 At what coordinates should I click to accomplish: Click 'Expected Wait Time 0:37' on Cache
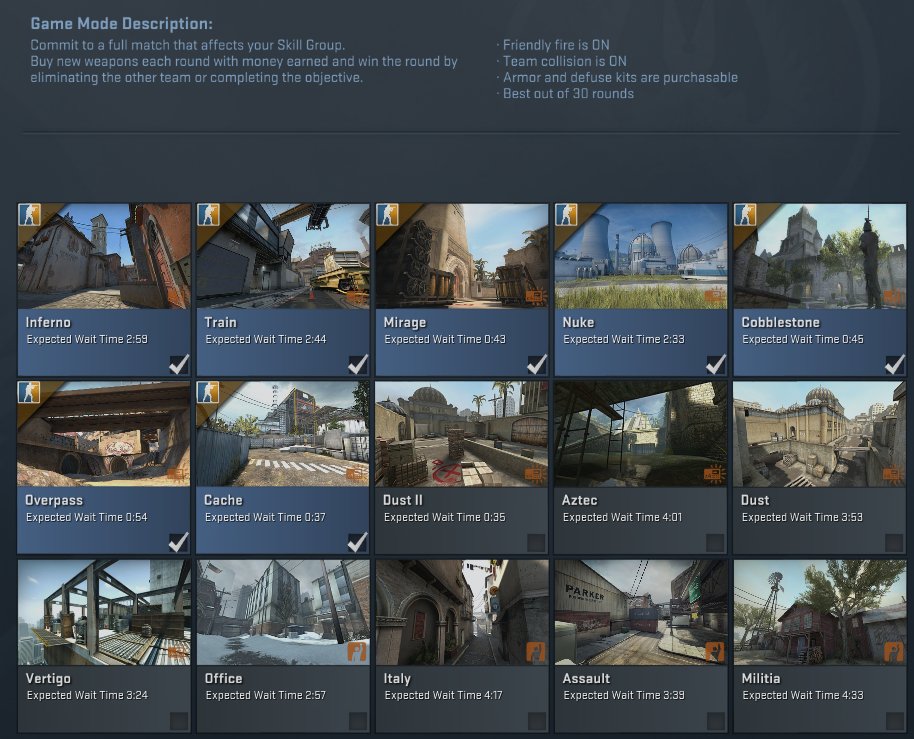[265, 517]
